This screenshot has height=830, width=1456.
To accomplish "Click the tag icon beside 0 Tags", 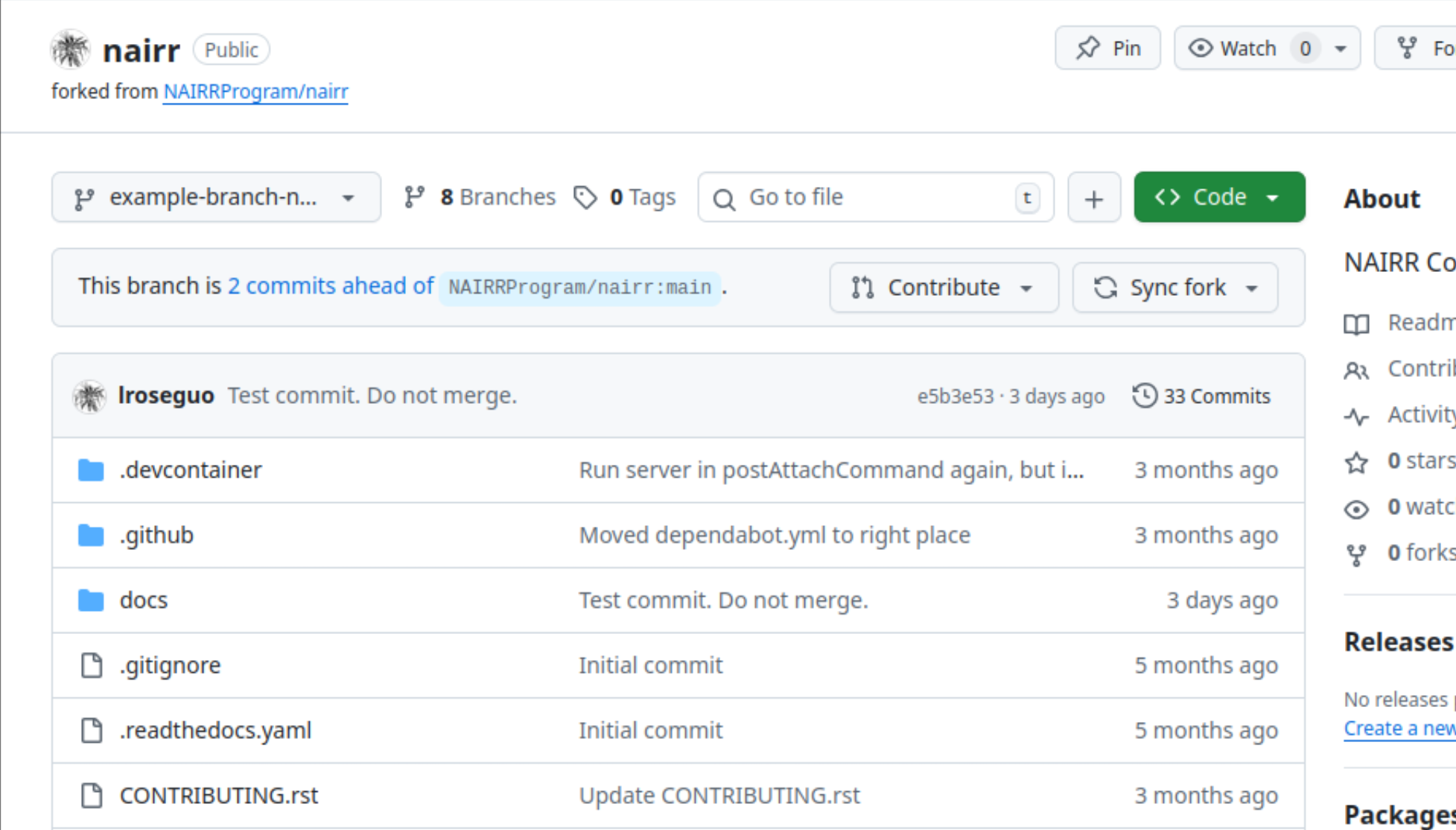I will click(x=585, y=197).
